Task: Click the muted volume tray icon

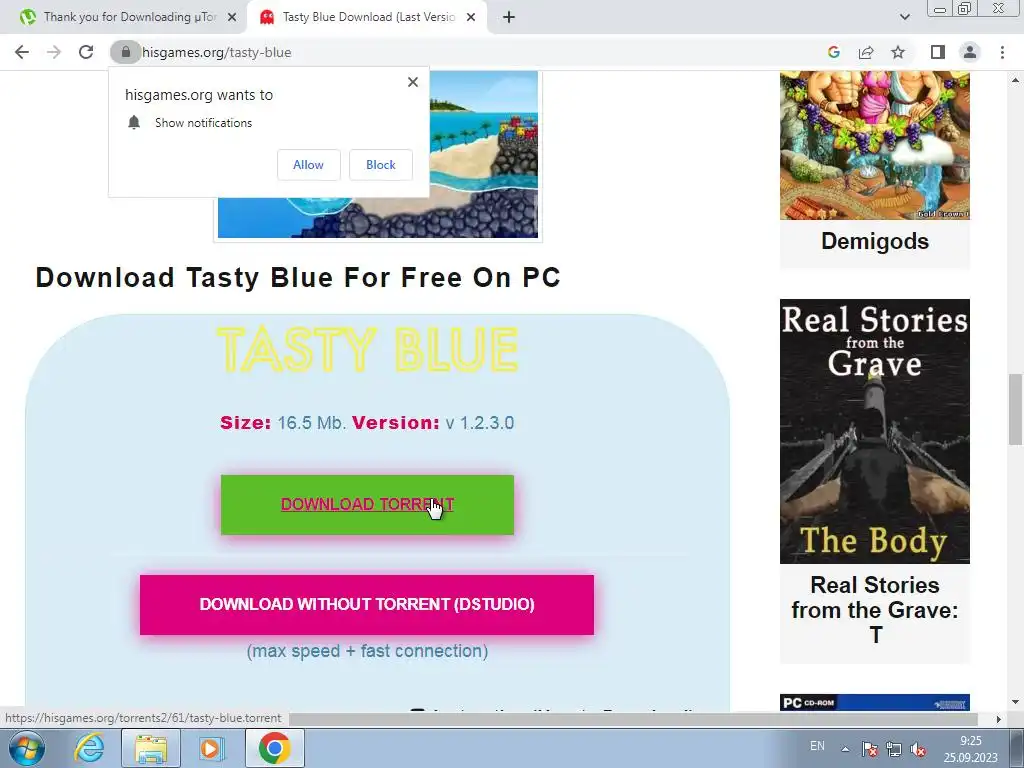Action: pyautogui.click(x=918, y=749)
